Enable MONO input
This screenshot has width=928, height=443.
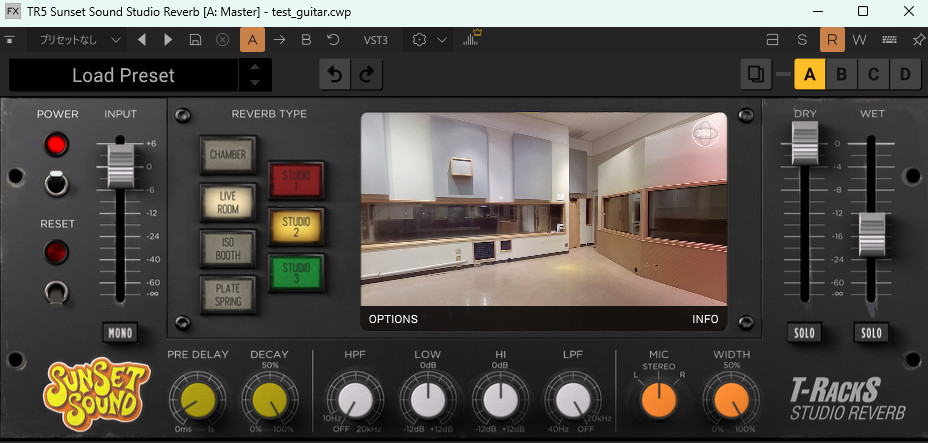pos(120,332)
